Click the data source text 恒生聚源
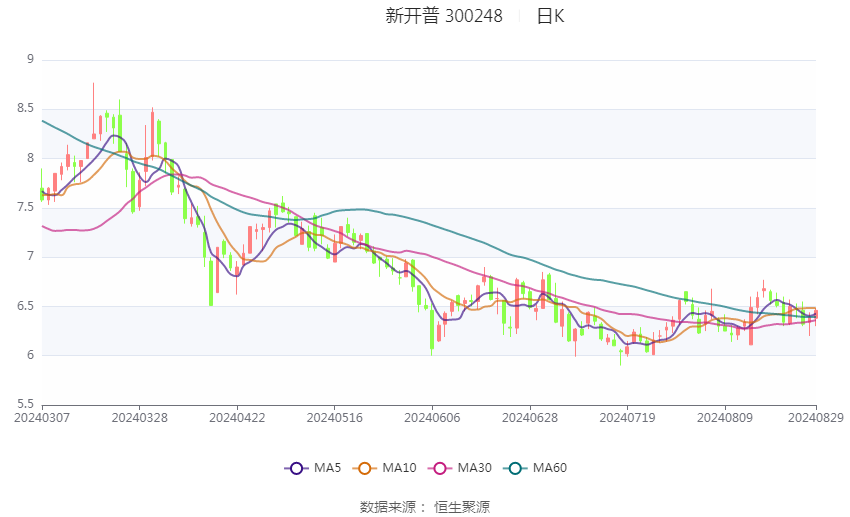Viewport: 850px width, 517px height. (x=462, y=507)
